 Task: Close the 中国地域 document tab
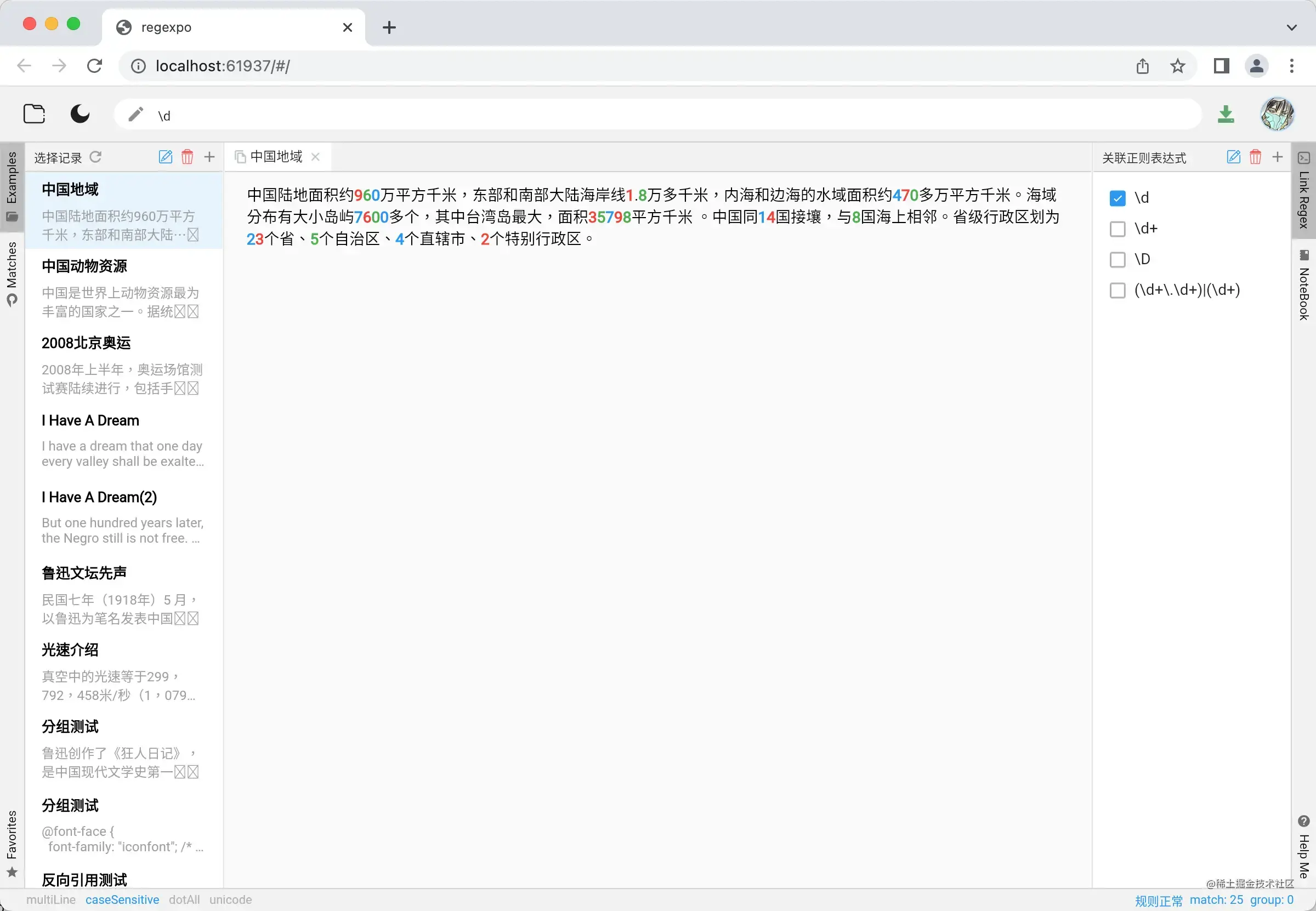pos(315,157)
